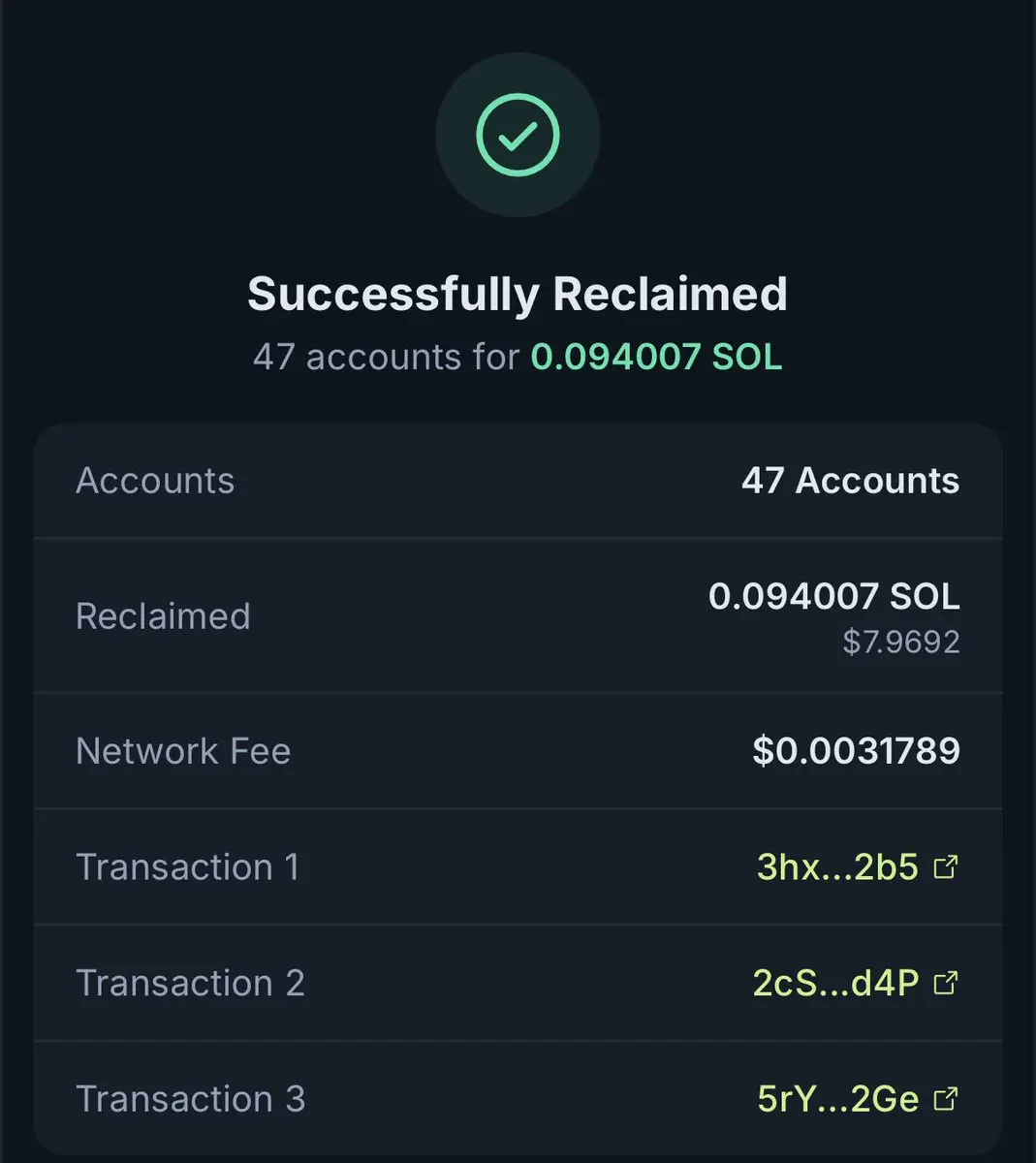Image resolution: width=1036 pixels, height=1163 pixels.
Task: Click the Transaction 2 label
Action: pos(190,983)
